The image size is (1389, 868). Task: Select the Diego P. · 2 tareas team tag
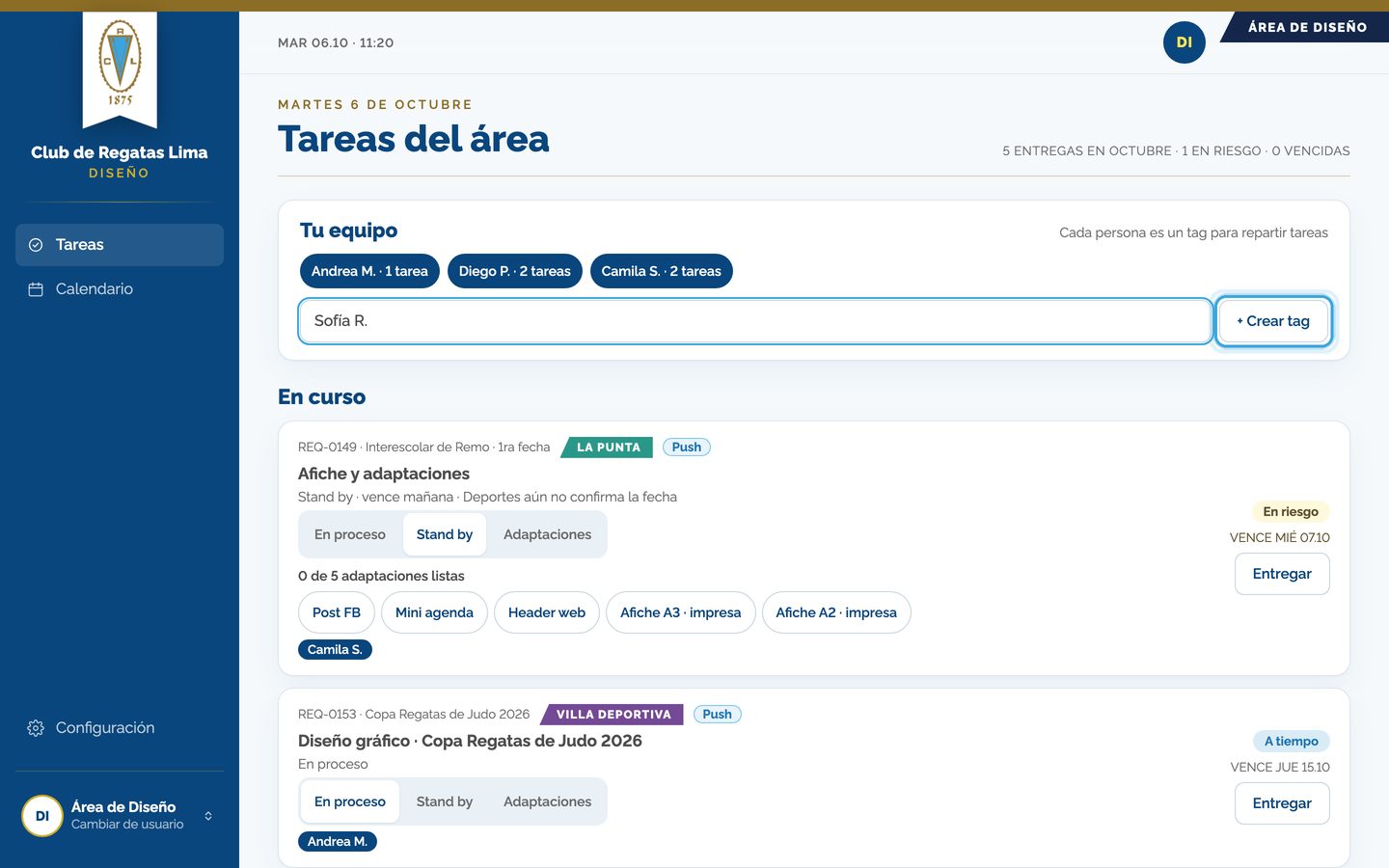tap(515, 271)
